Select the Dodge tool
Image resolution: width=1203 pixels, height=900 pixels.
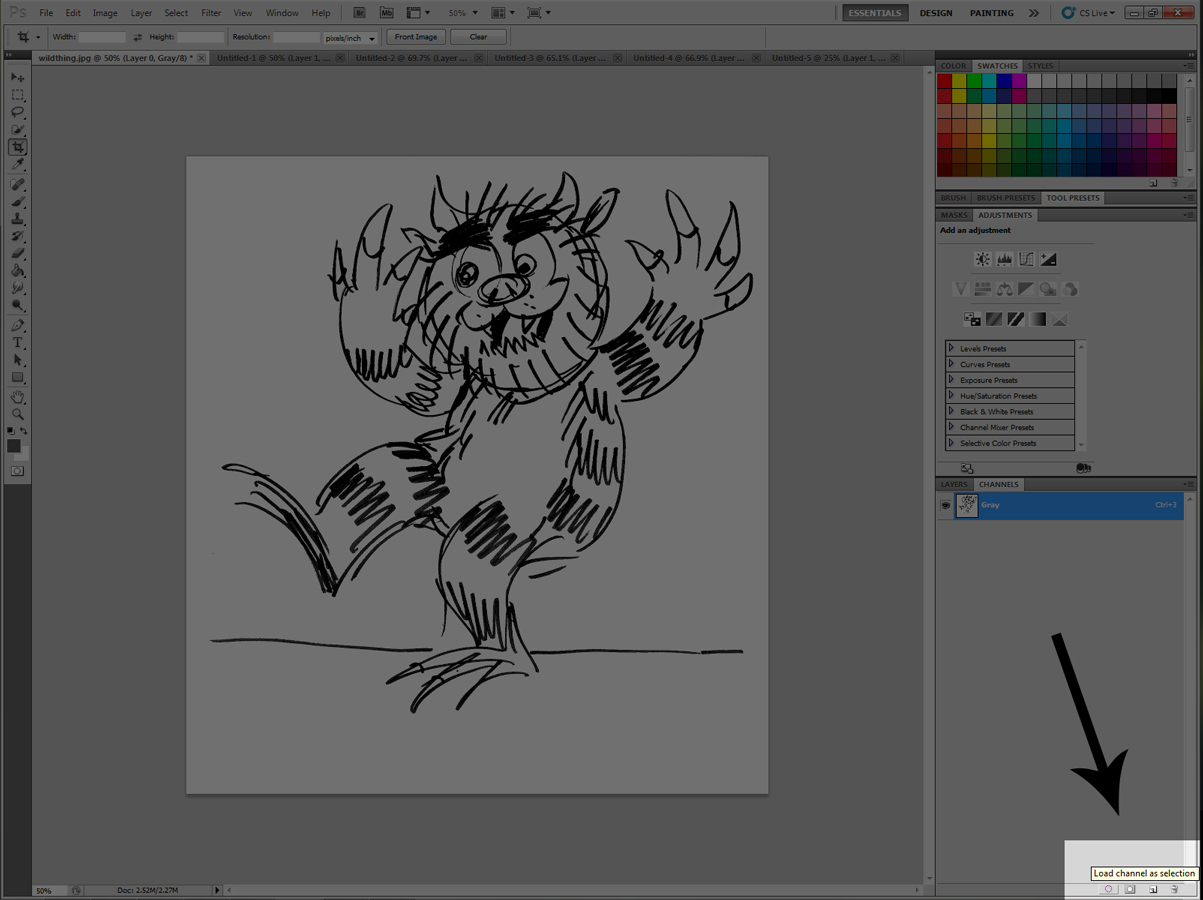point(17,305)
